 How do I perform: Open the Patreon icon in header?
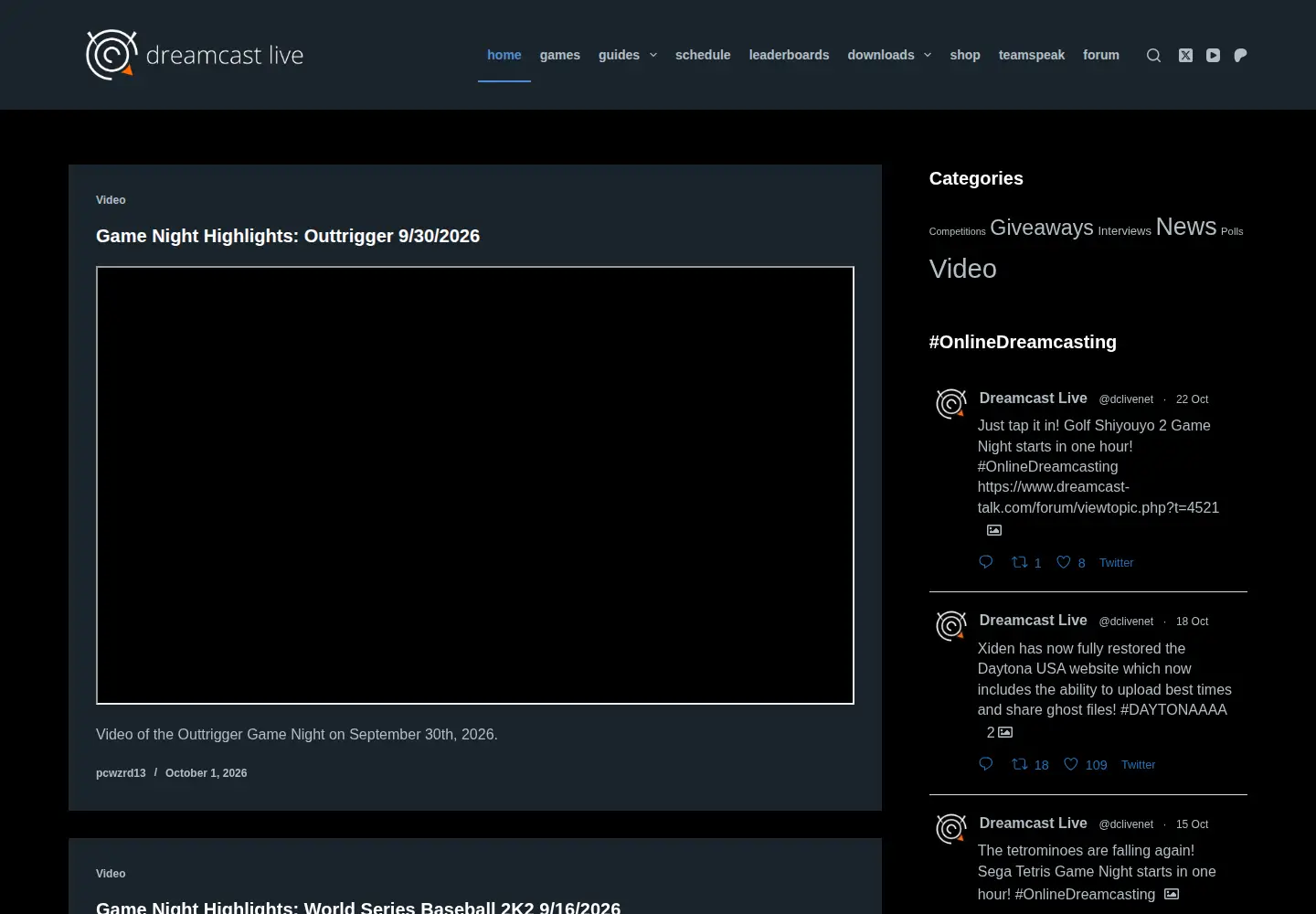click(1240, 55)
